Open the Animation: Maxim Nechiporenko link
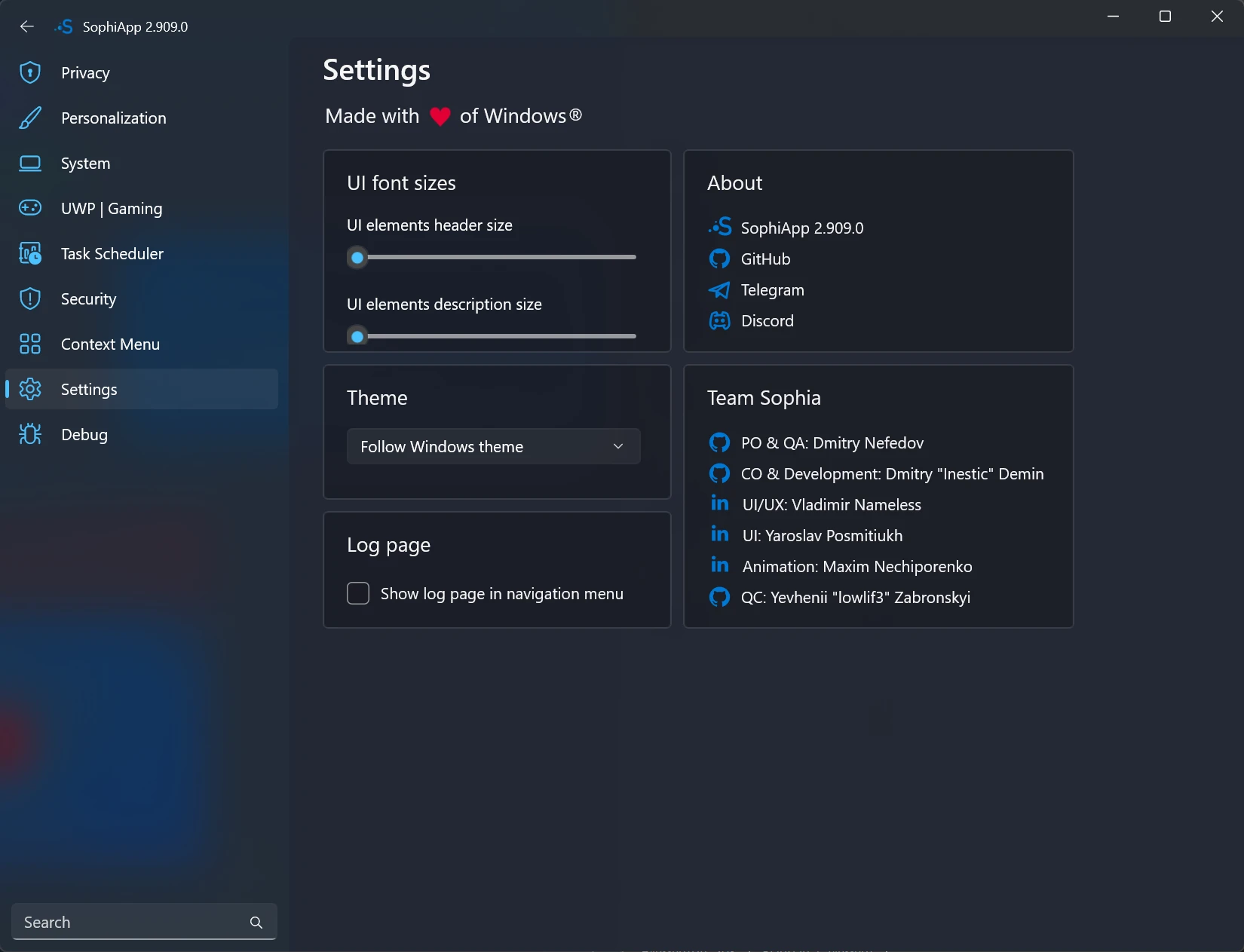This screenshot has width=1244, height=952. click(857, 566)
